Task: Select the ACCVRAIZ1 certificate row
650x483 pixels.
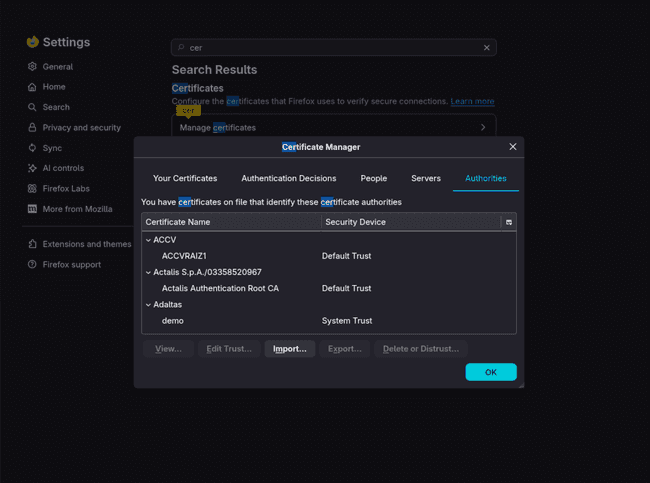Action: [x=329, y=256]
